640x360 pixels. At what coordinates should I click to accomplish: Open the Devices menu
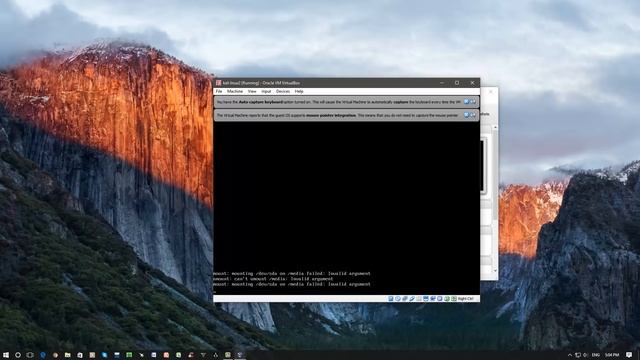coord(282,91)
